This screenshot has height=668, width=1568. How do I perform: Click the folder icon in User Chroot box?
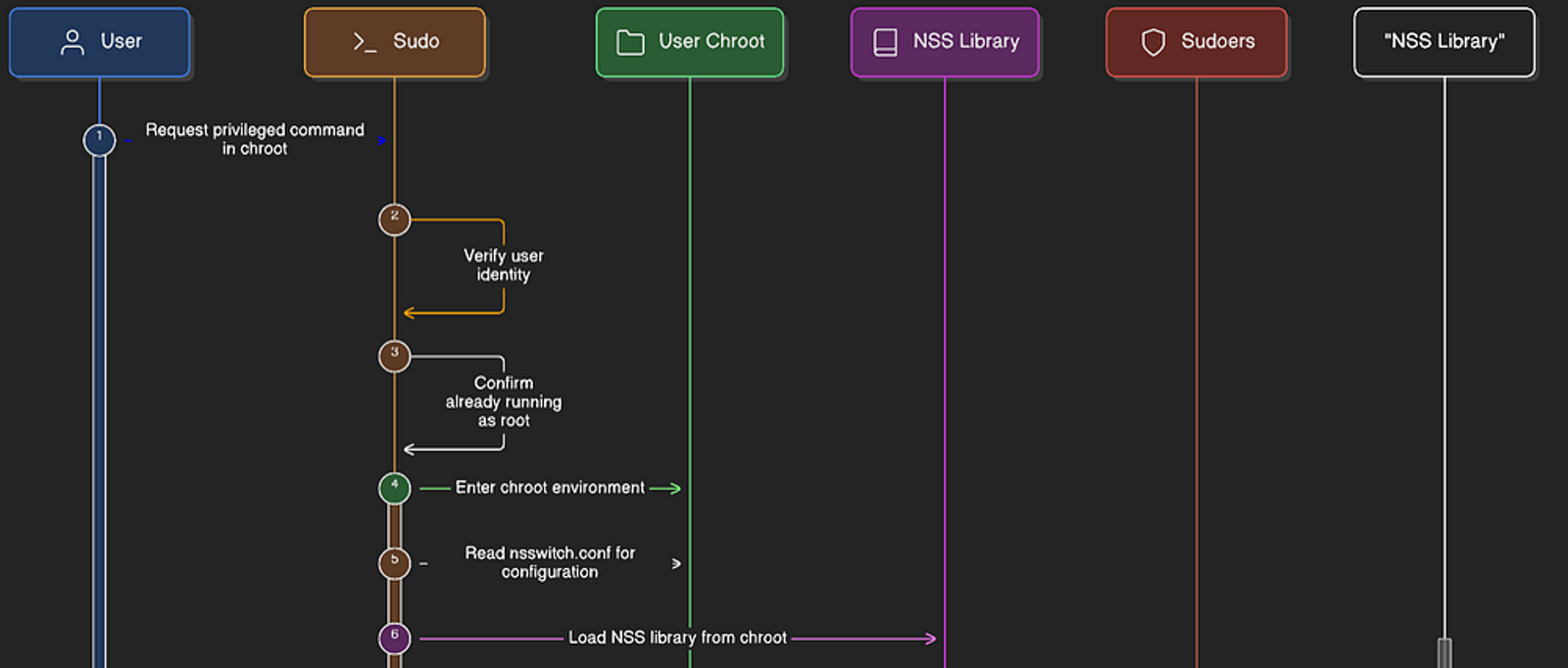pyautogui.click(x=630, y=42)
